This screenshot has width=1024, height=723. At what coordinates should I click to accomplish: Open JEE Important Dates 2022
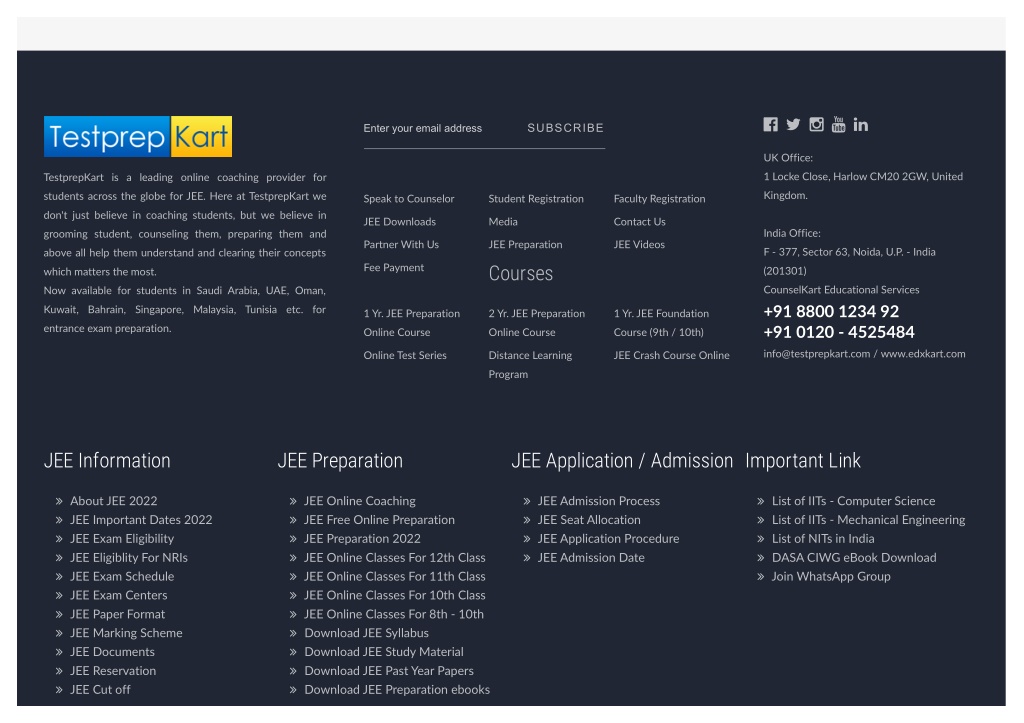pos(141,520)
